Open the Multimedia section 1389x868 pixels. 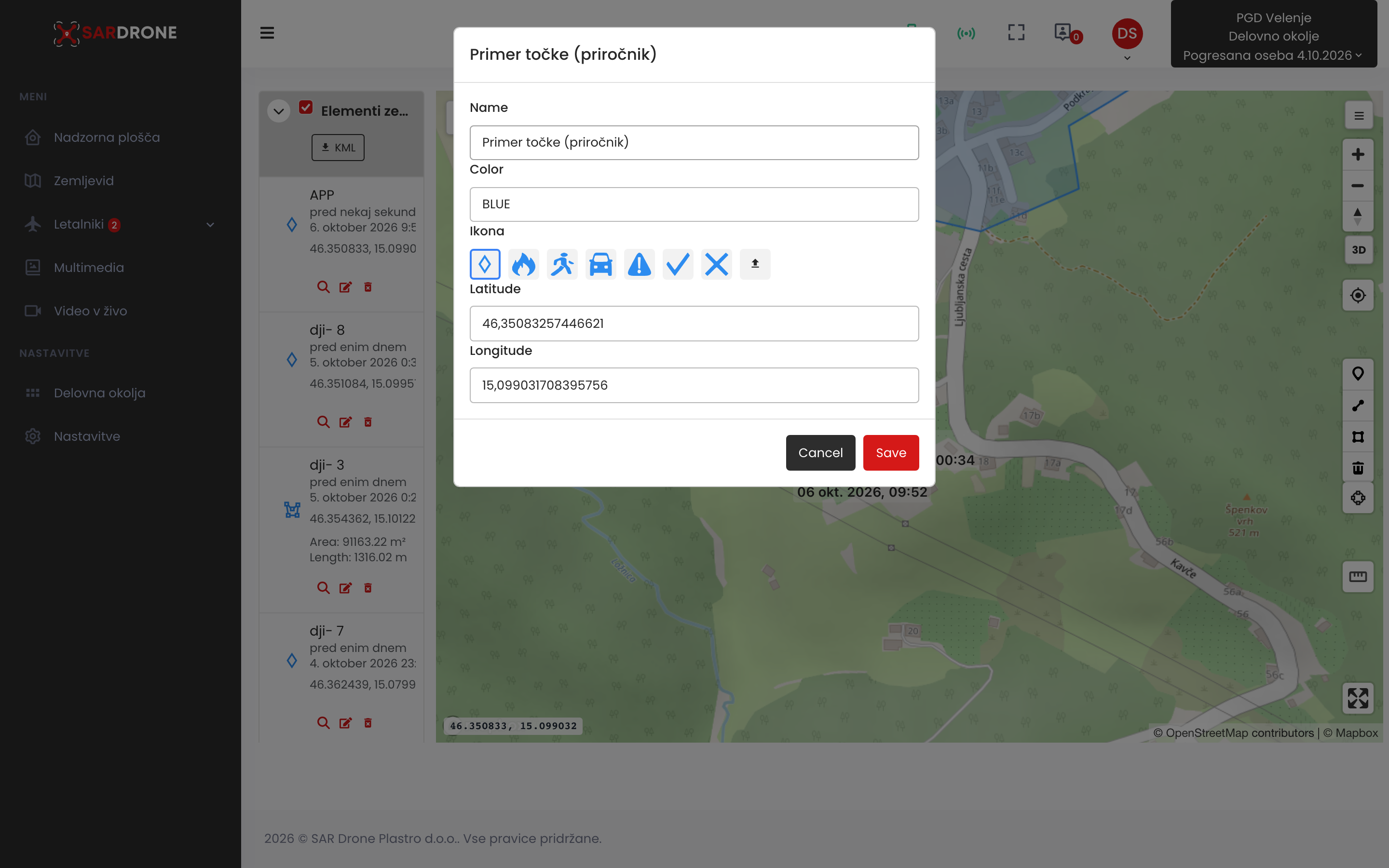(89, 267)
